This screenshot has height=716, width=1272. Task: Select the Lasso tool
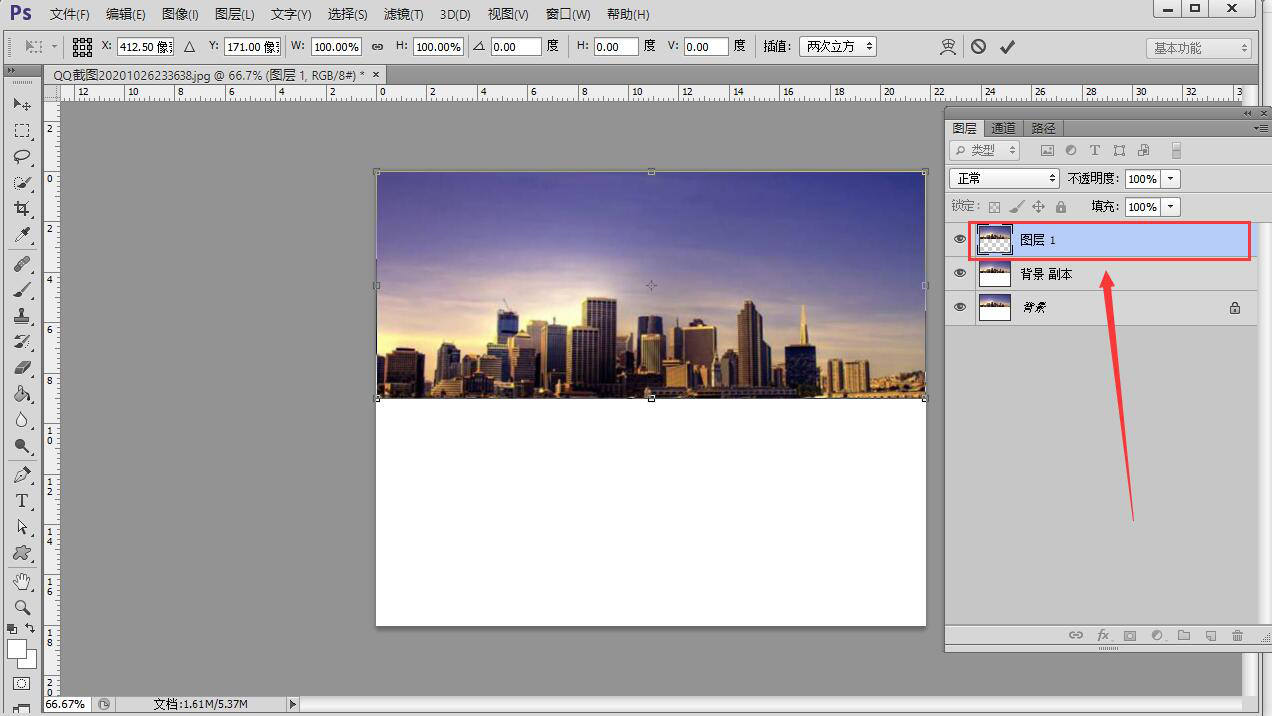coord(21,157)
